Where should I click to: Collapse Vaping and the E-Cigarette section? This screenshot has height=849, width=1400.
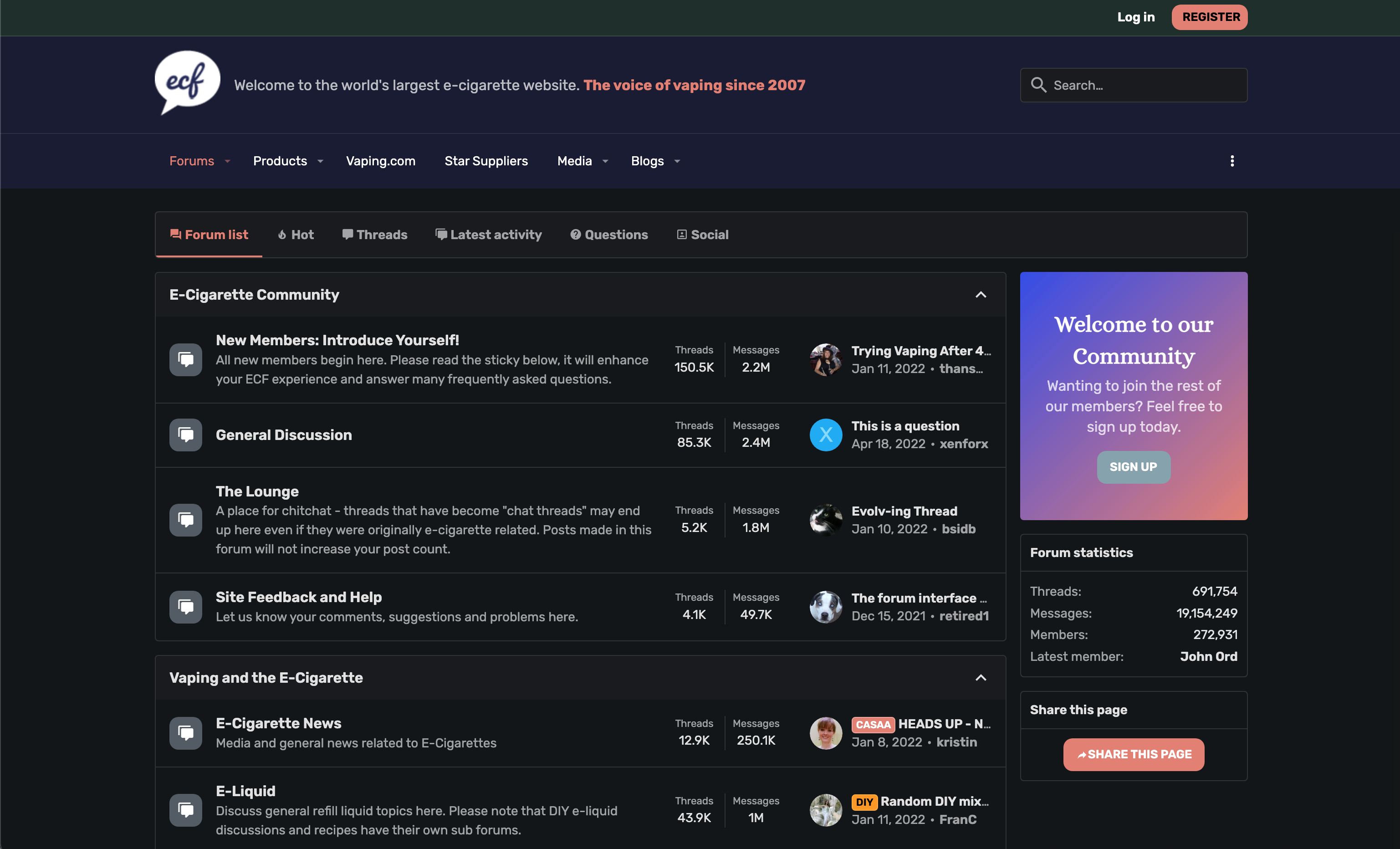click(x=980, y=677)
